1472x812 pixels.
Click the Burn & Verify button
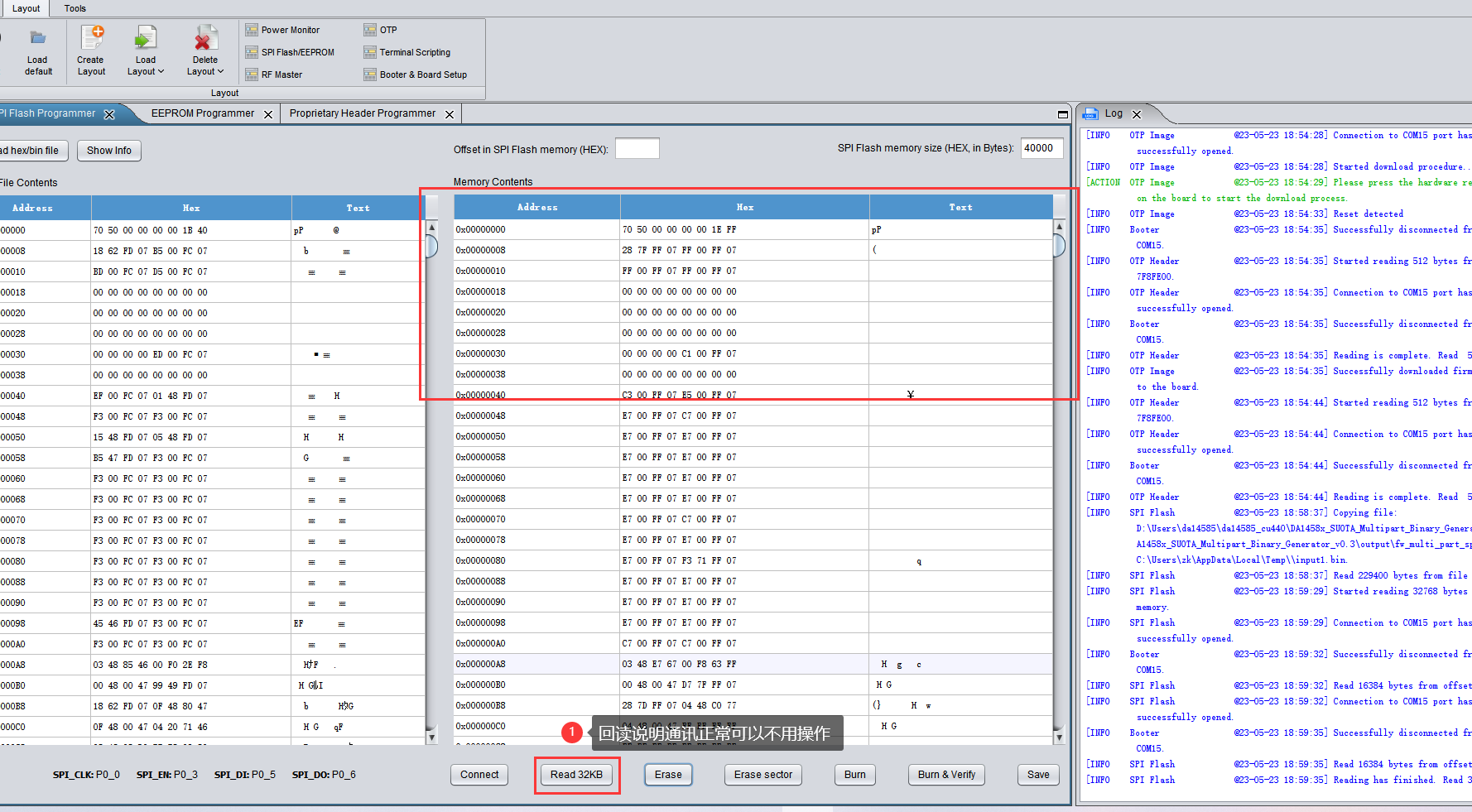pos(946,775)
